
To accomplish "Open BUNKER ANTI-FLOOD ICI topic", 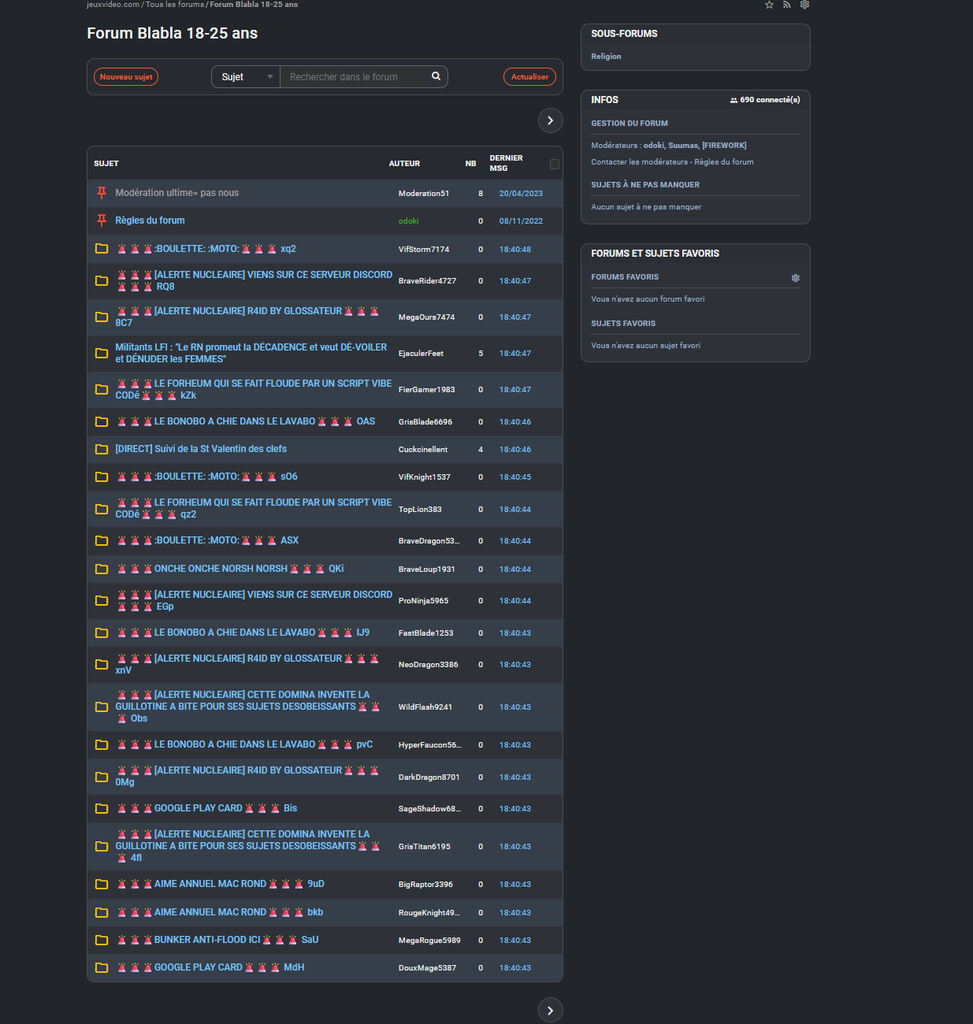I will click(206, 940).
